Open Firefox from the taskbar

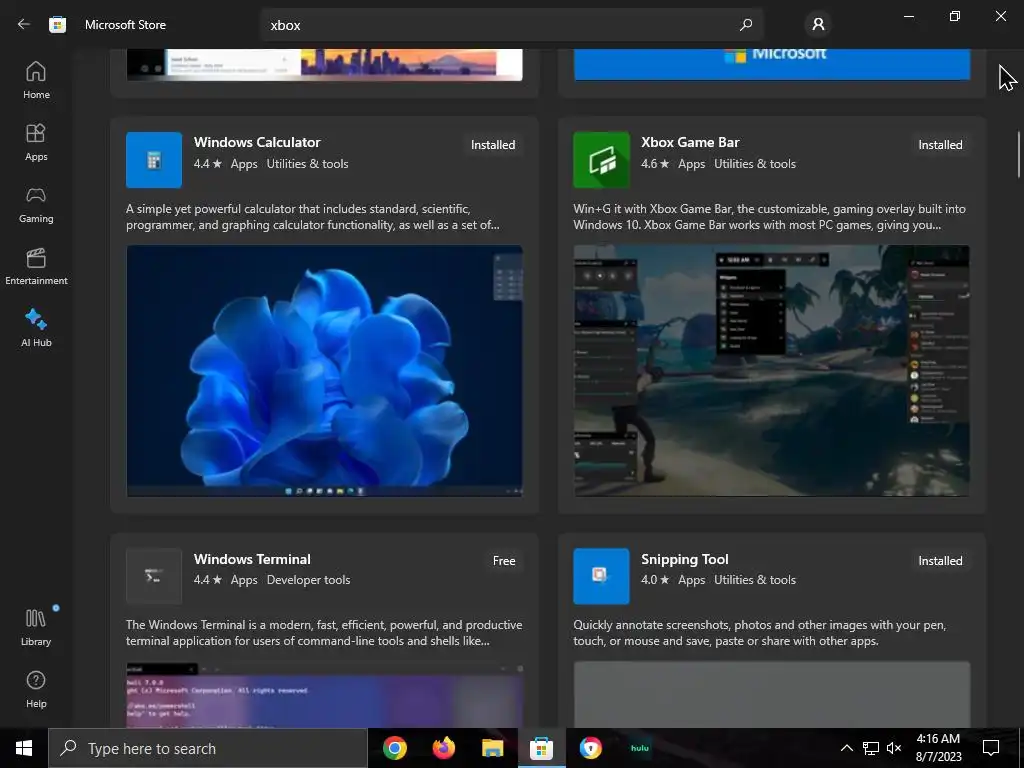(x=444, y=748)
